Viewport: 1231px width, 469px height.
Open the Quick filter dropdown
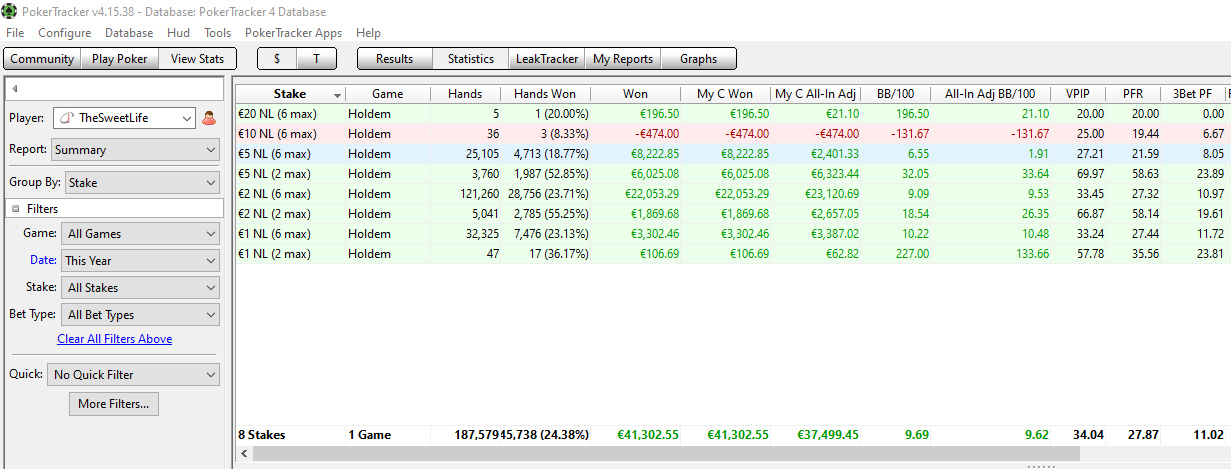[x=133, y=375]
